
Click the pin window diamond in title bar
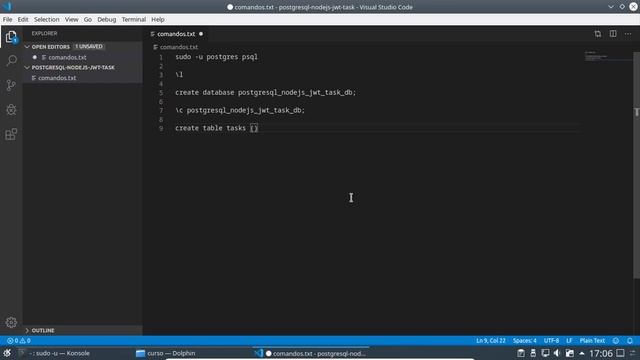click(x=622, y=7)
